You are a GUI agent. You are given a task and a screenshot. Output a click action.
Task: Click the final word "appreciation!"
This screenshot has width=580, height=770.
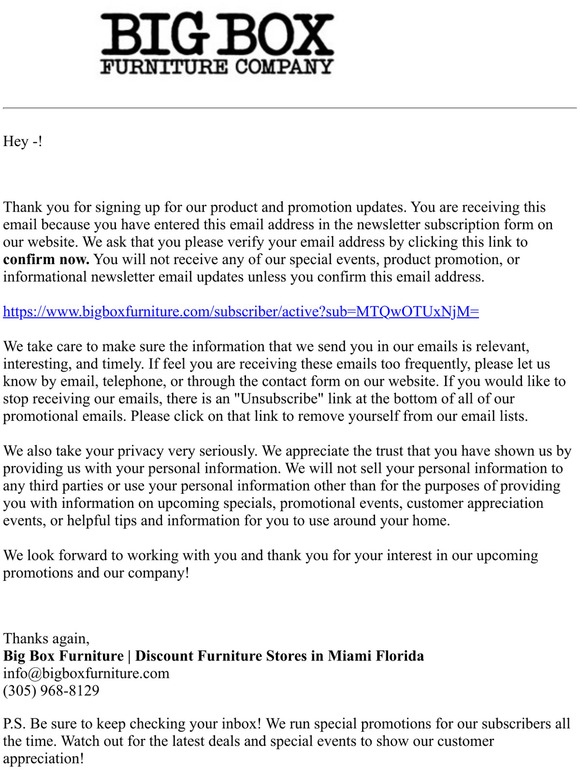coord(44,759)
